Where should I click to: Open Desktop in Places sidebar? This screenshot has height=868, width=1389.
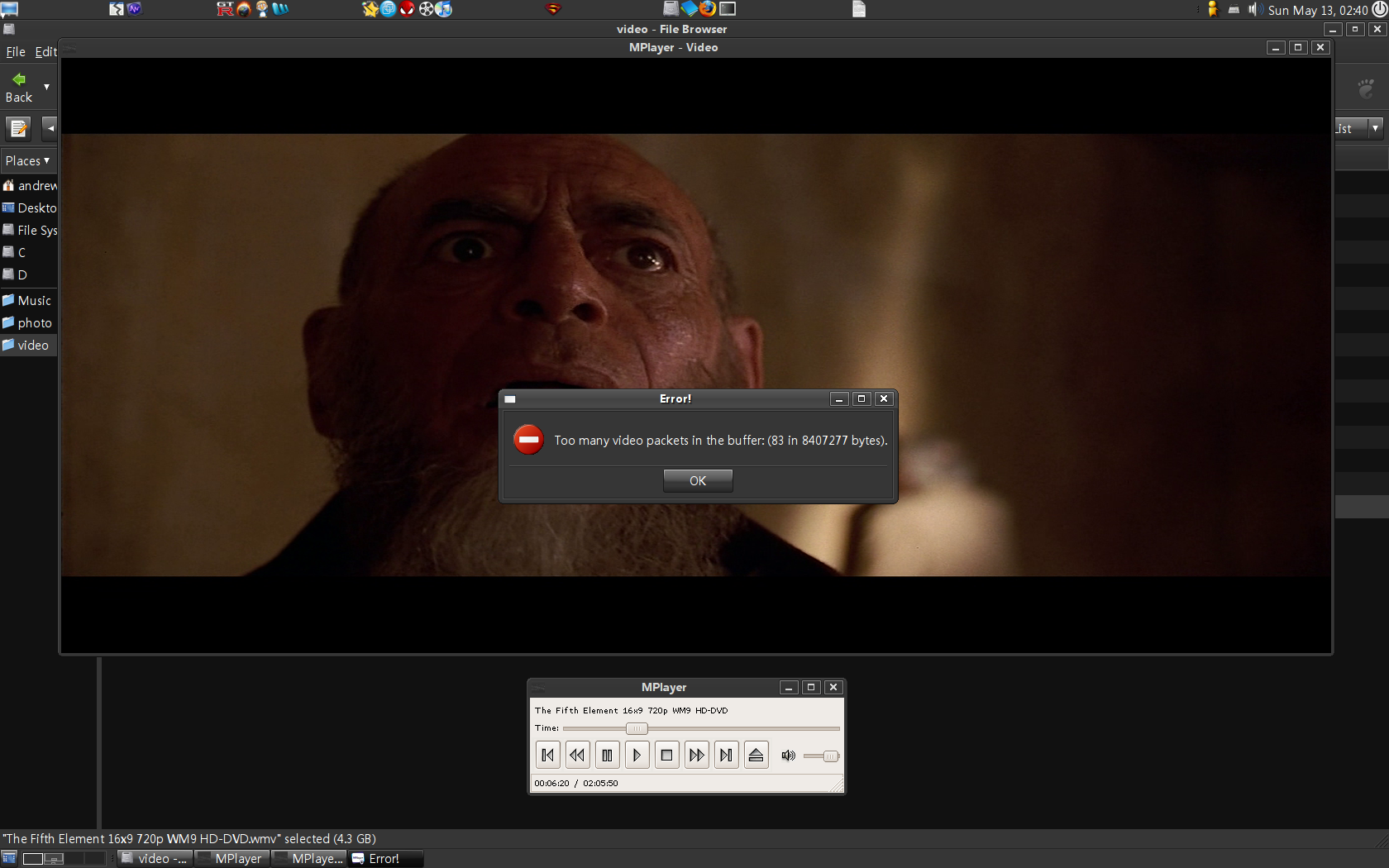[29, 207]
